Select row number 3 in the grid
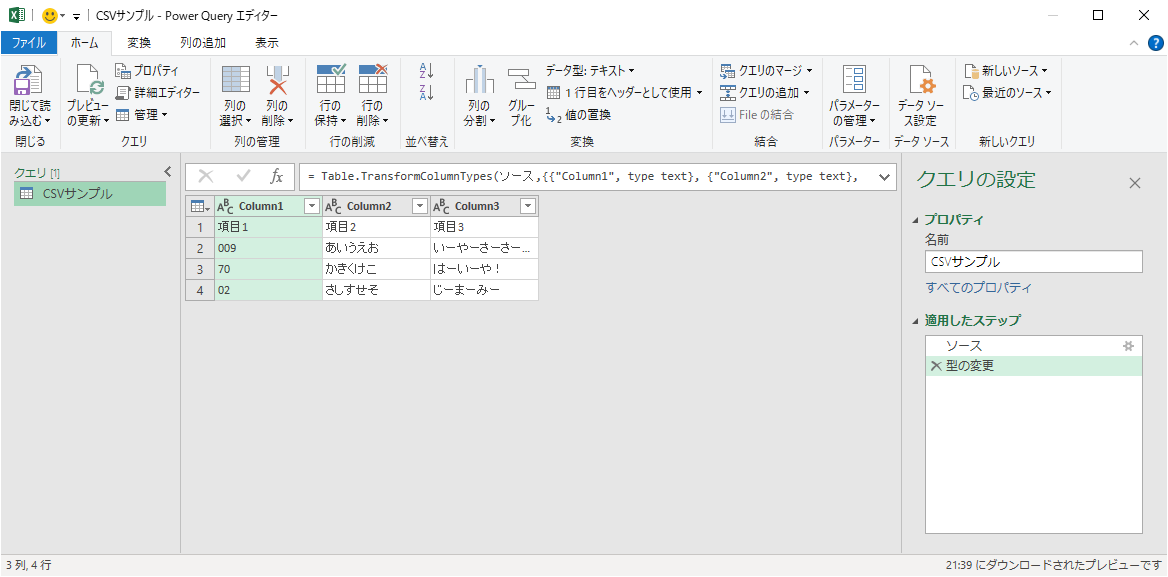 click(200, 269)
